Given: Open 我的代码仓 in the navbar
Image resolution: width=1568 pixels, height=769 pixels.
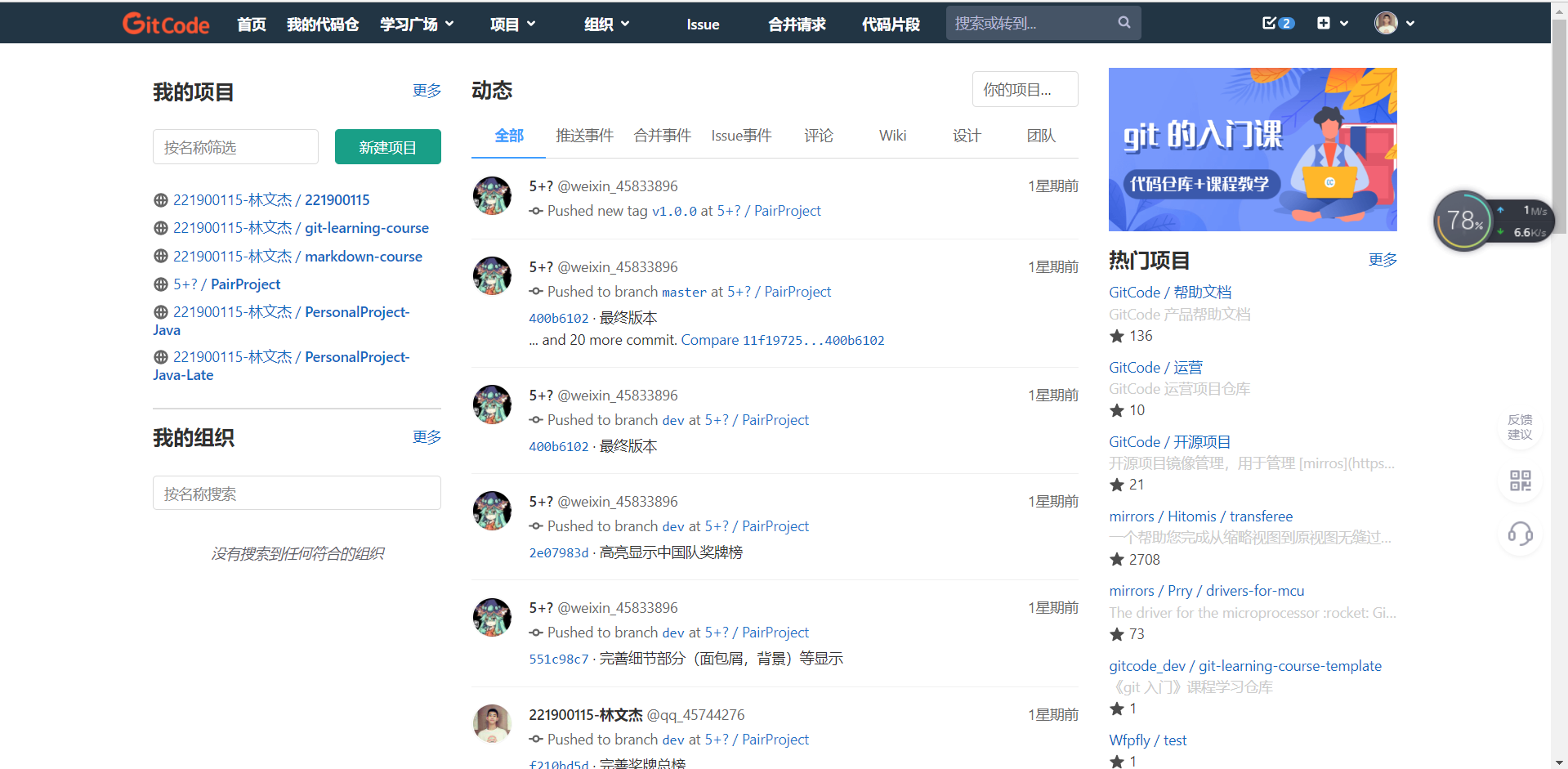Looking at the screenshot, I should (323, 25).
